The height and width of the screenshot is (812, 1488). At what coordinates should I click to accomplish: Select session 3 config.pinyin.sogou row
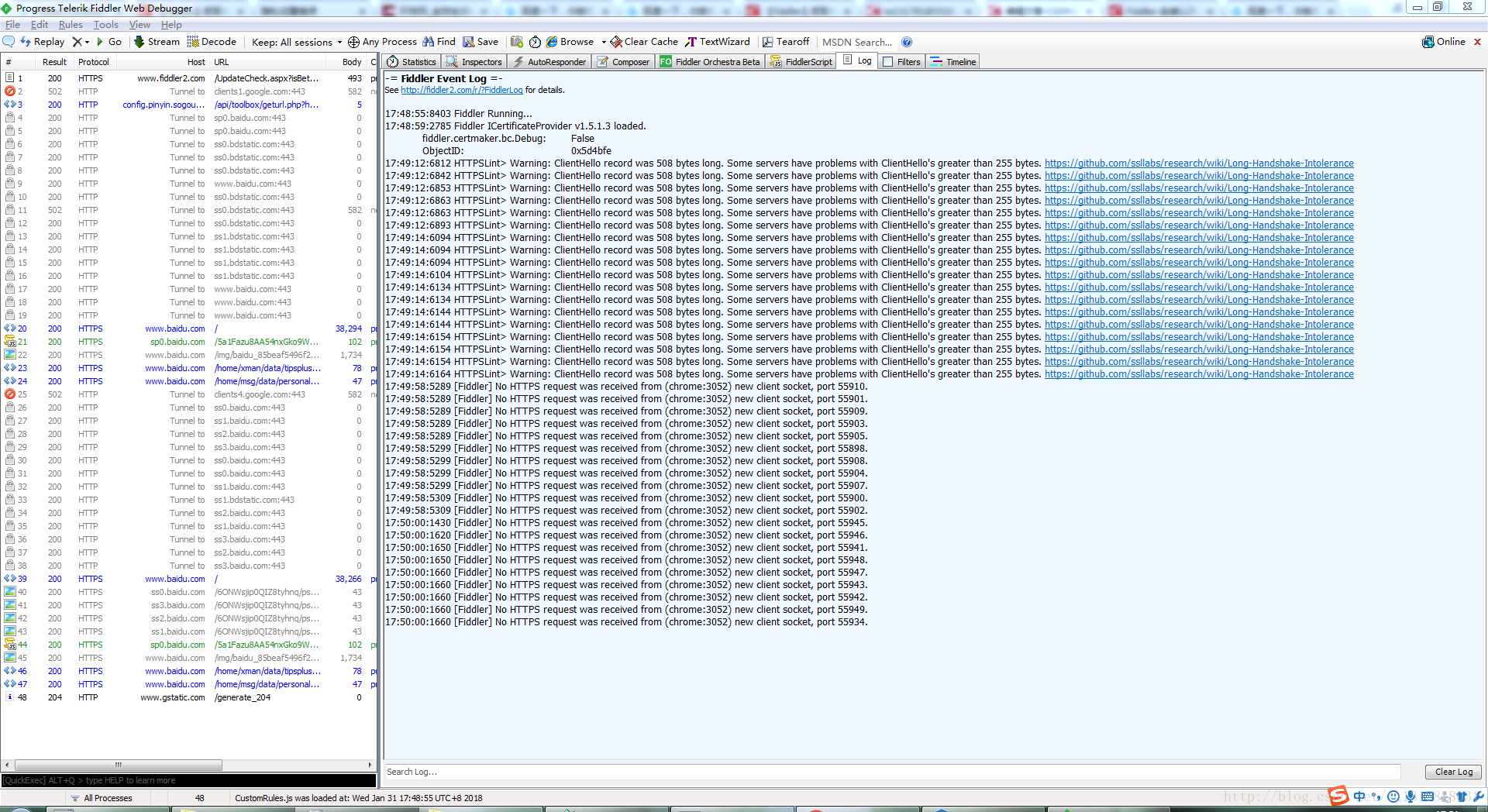(188, 105)
